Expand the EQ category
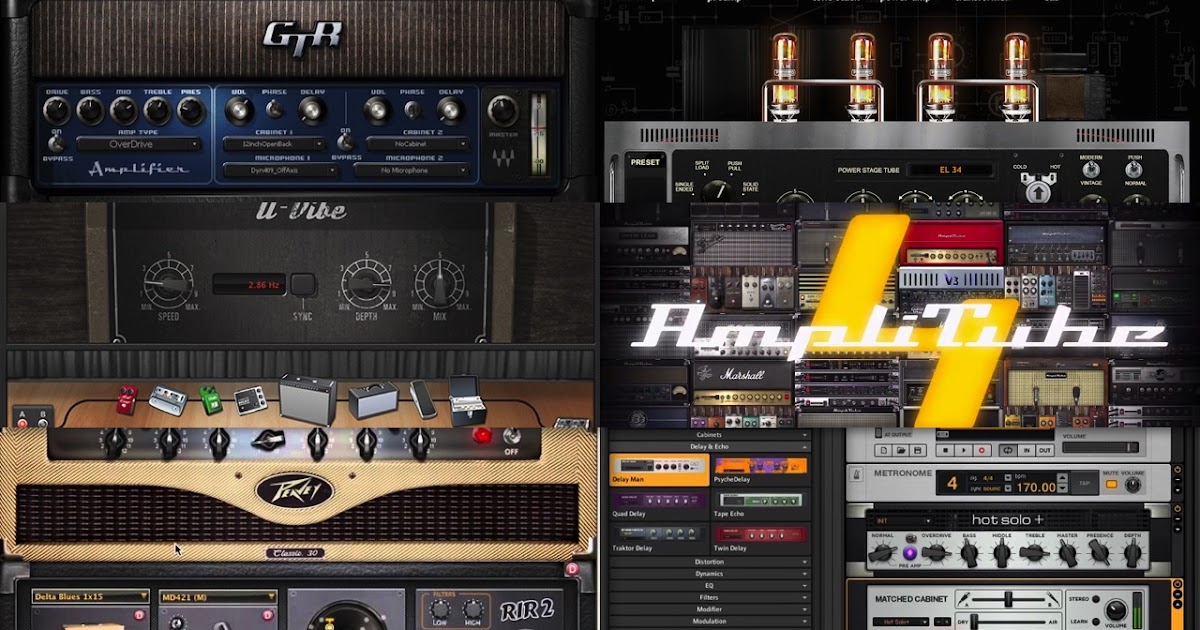Image resolution: width=1200 pixels, height=630 pixels. (710, 585)
